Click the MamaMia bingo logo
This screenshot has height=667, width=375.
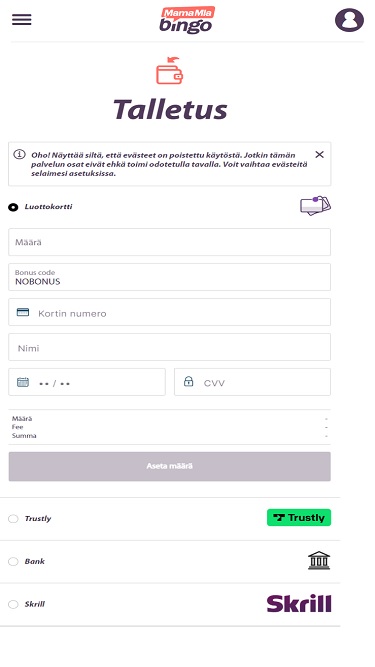coord(187,20)
